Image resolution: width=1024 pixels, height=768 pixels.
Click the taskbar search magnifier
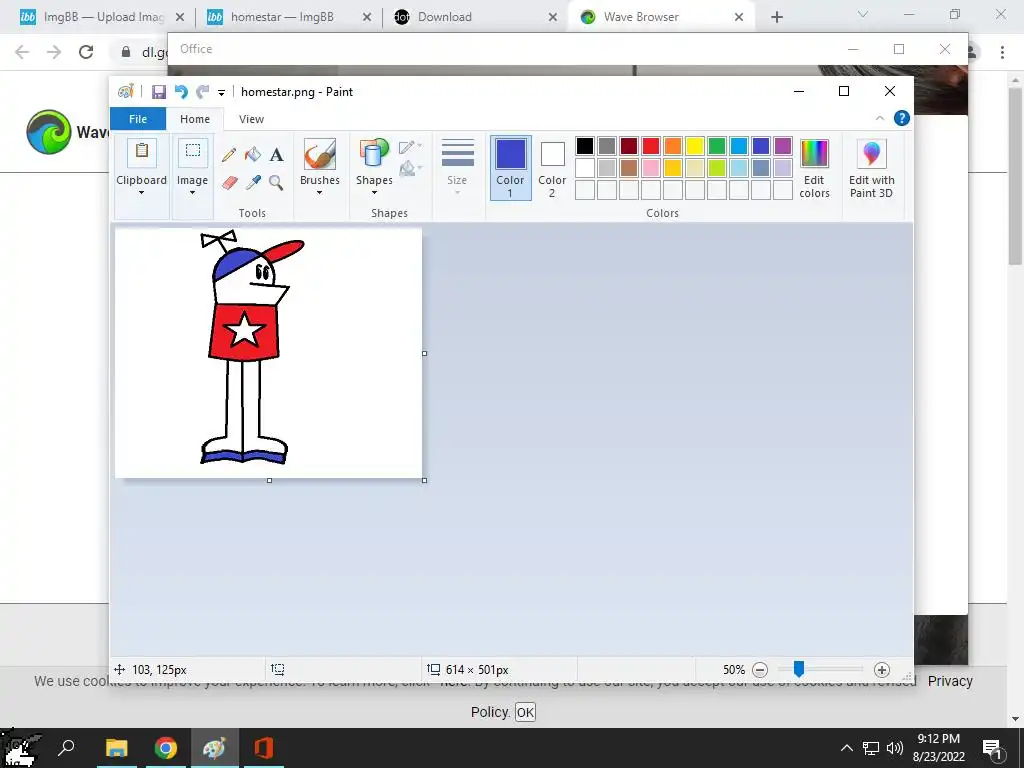click(66, 748)
